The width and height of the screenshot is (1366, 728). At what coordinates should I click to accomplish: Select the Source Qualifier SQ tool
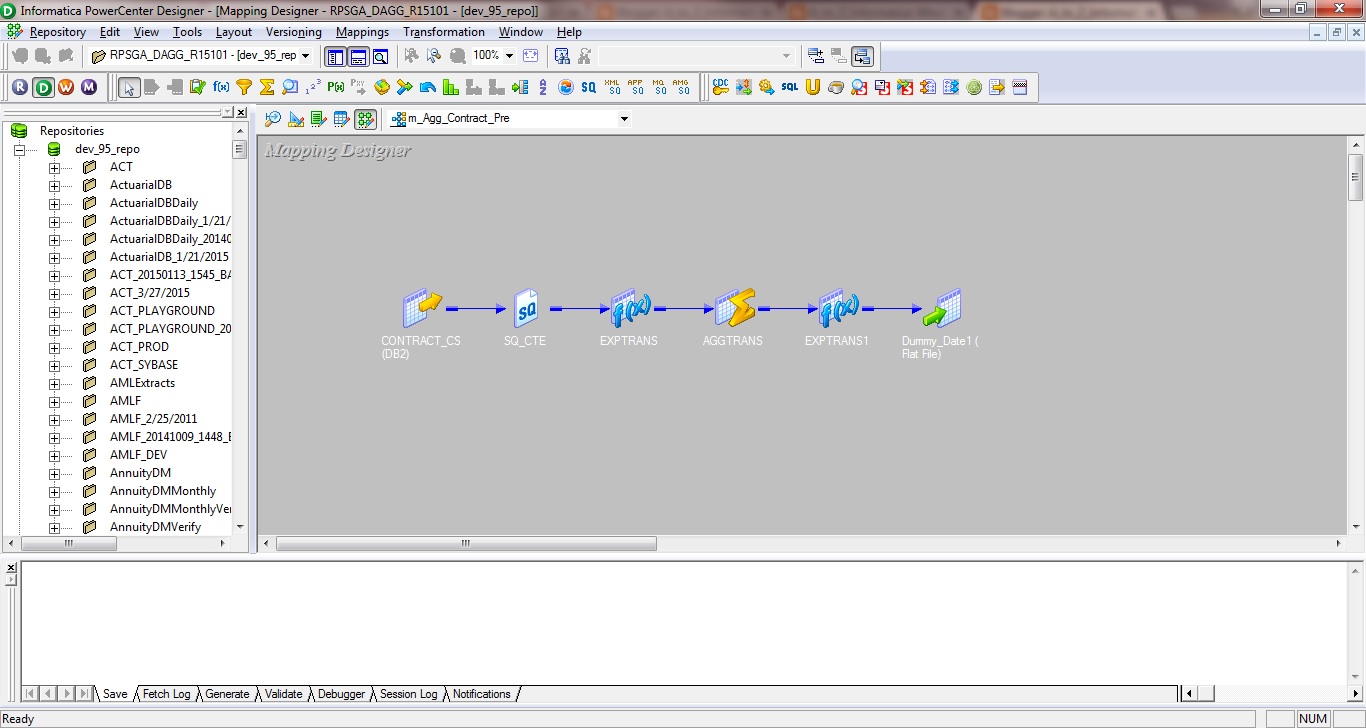[590, 87]
